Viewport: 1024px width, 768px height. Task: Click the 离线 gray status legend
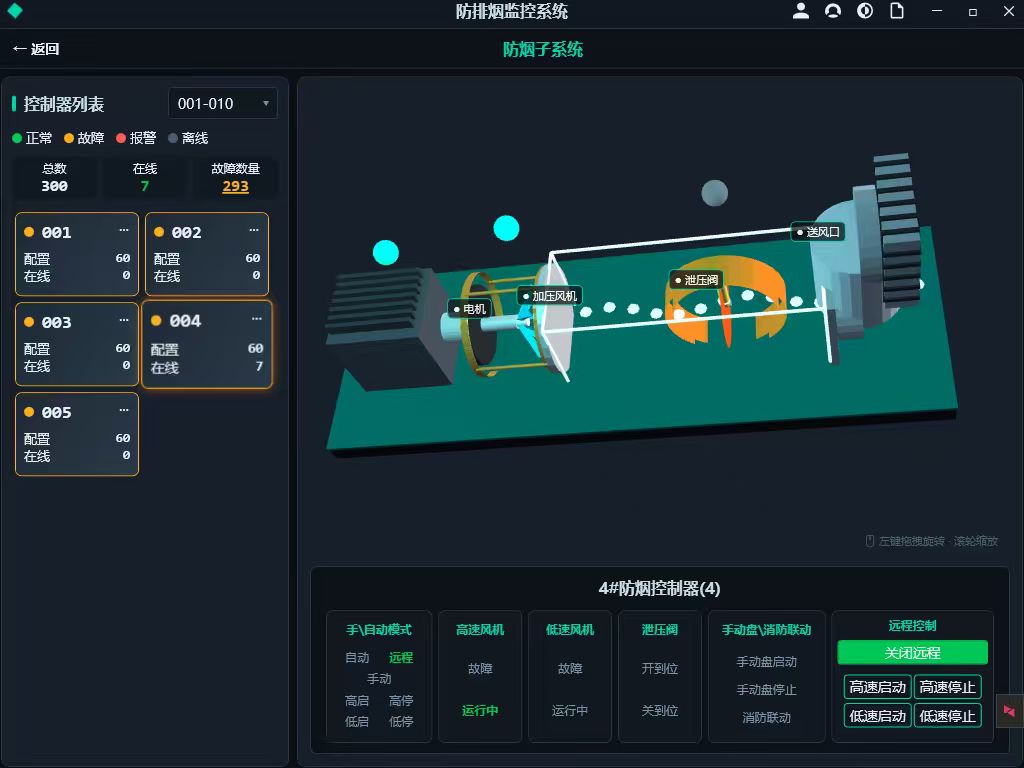point(188,138)
